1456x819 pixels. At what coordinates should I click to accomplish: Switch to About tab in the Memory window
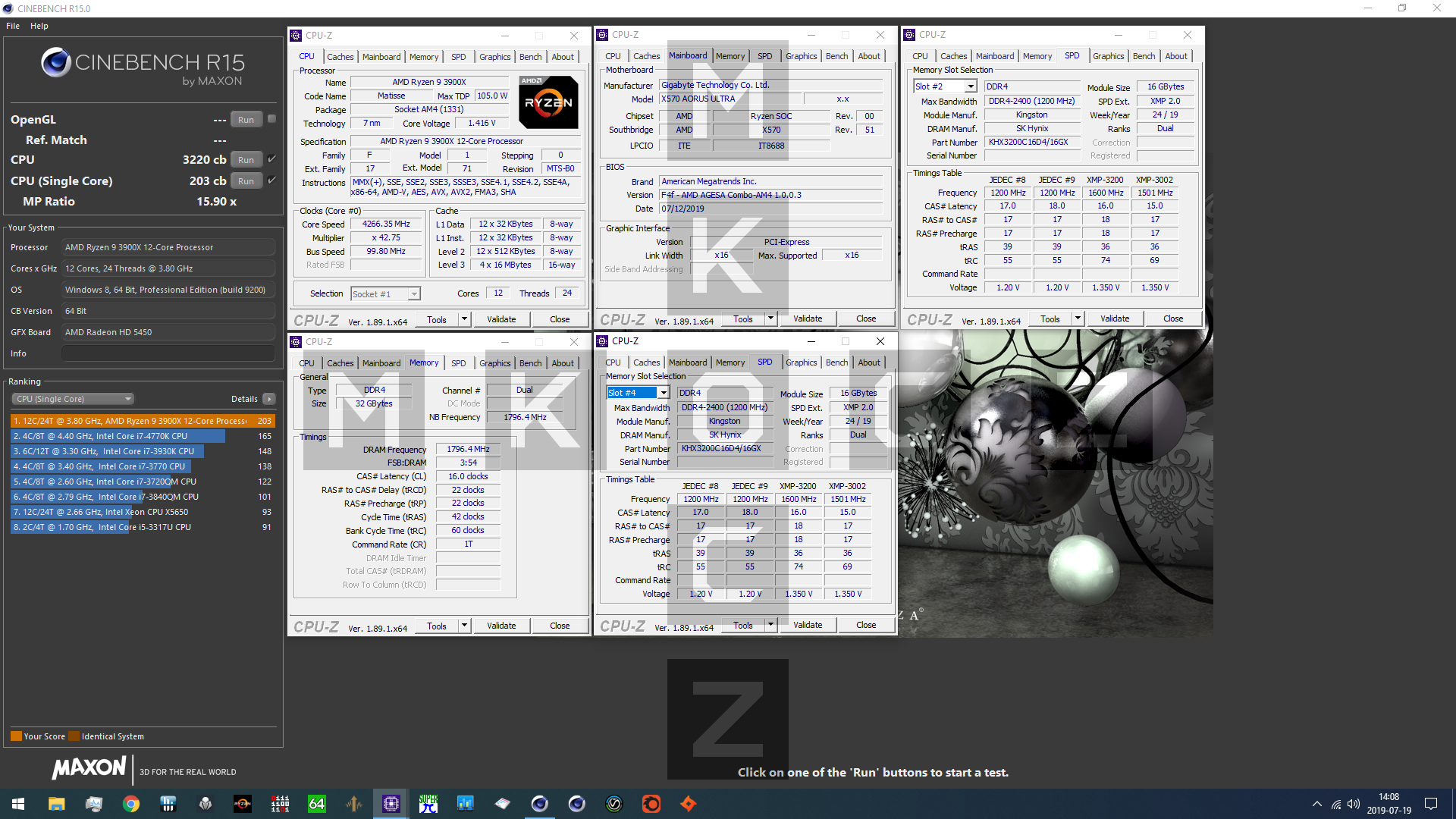(x=563, y=363)
